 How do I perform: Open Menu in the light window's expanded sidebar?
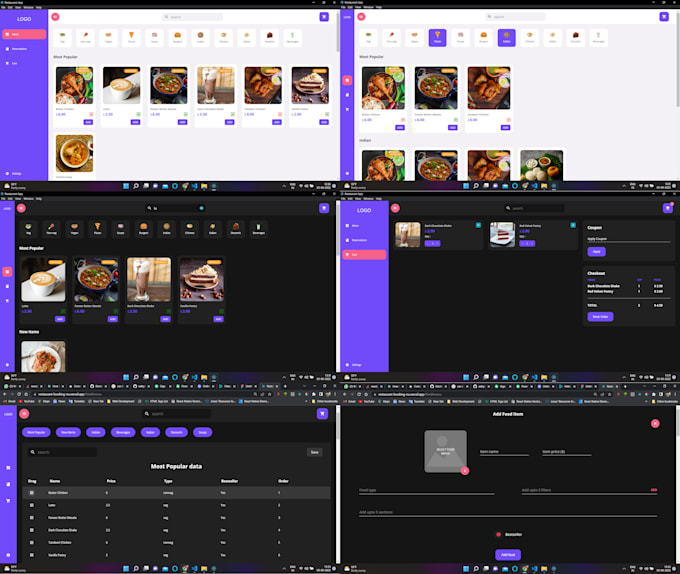(24, 34)
